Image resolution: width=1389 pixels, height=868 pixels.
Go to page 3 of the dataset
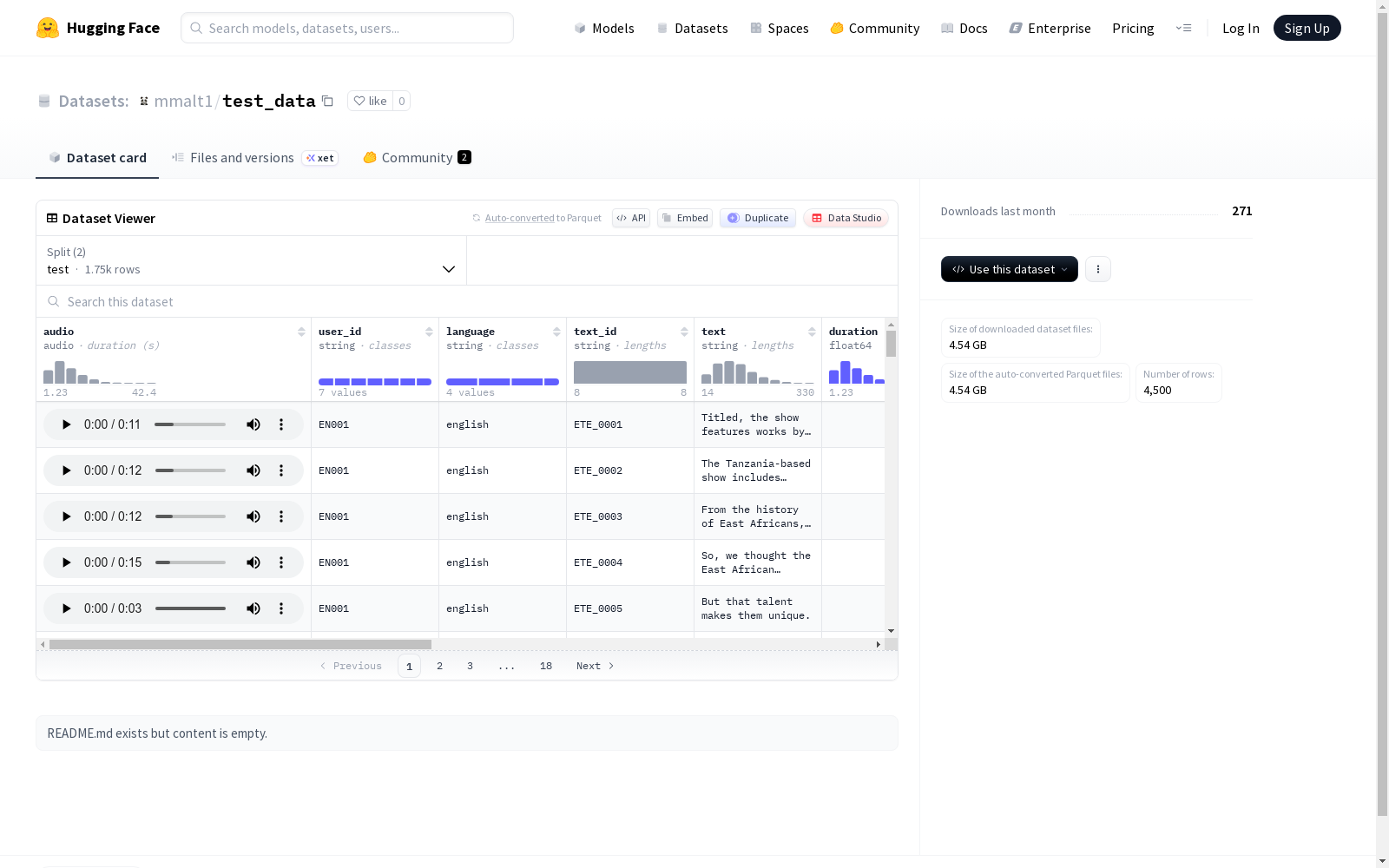[470, 666]
